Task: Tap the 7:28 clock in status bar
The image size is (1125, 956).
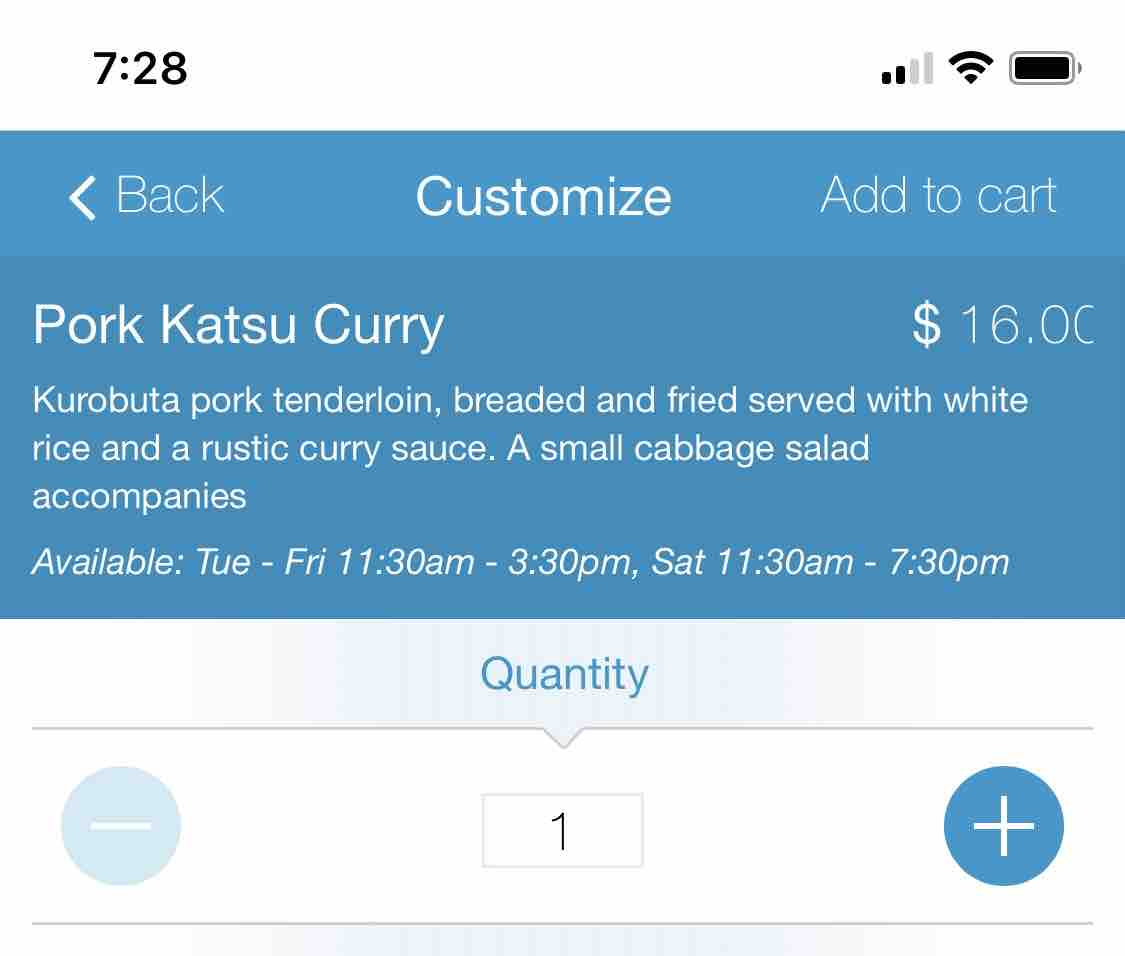Action: coord(140,69)
